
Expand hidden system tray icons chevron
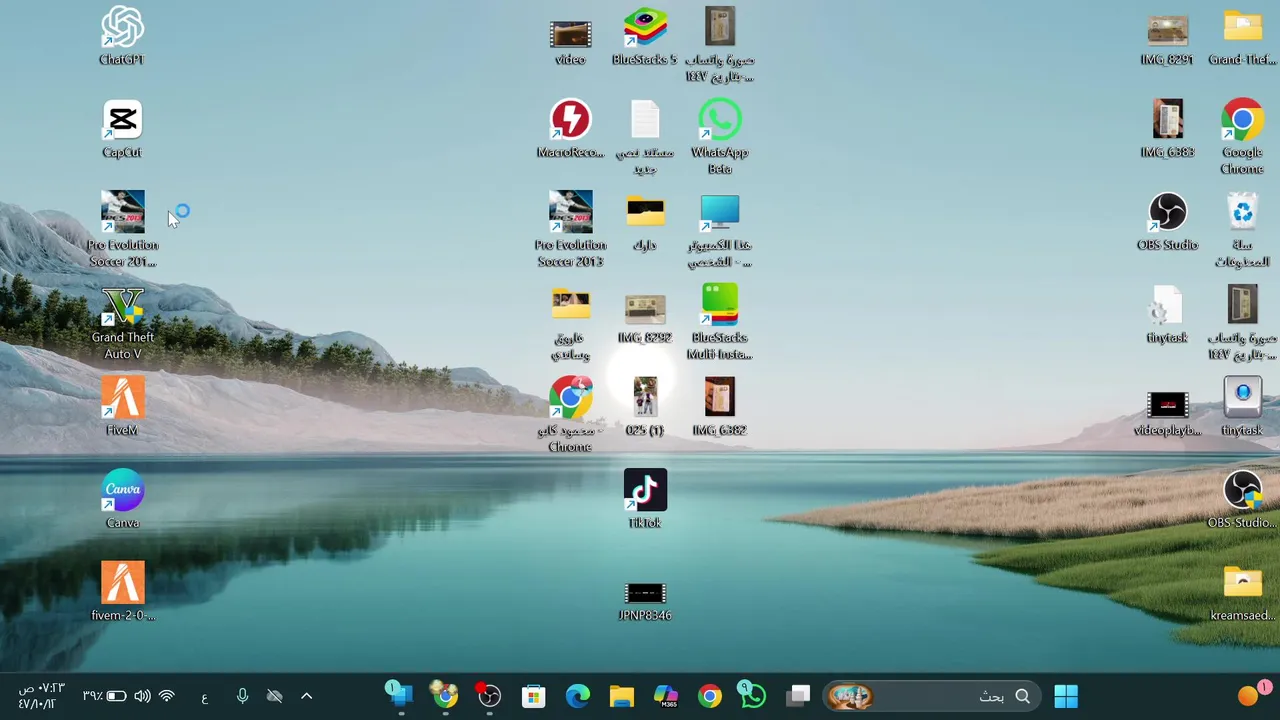(307, 696)
